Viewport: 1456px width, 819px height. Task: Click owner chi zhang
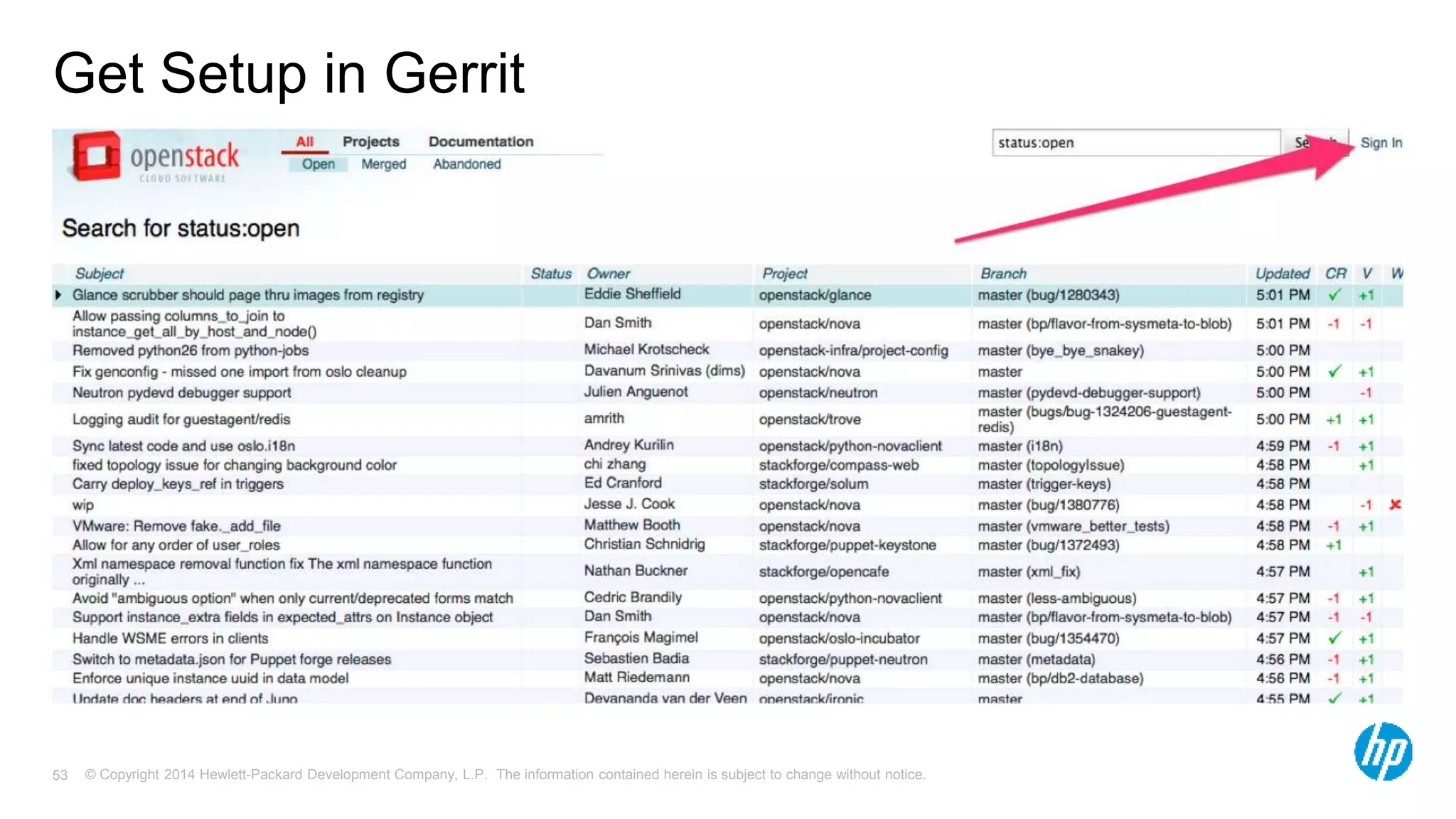614,464
